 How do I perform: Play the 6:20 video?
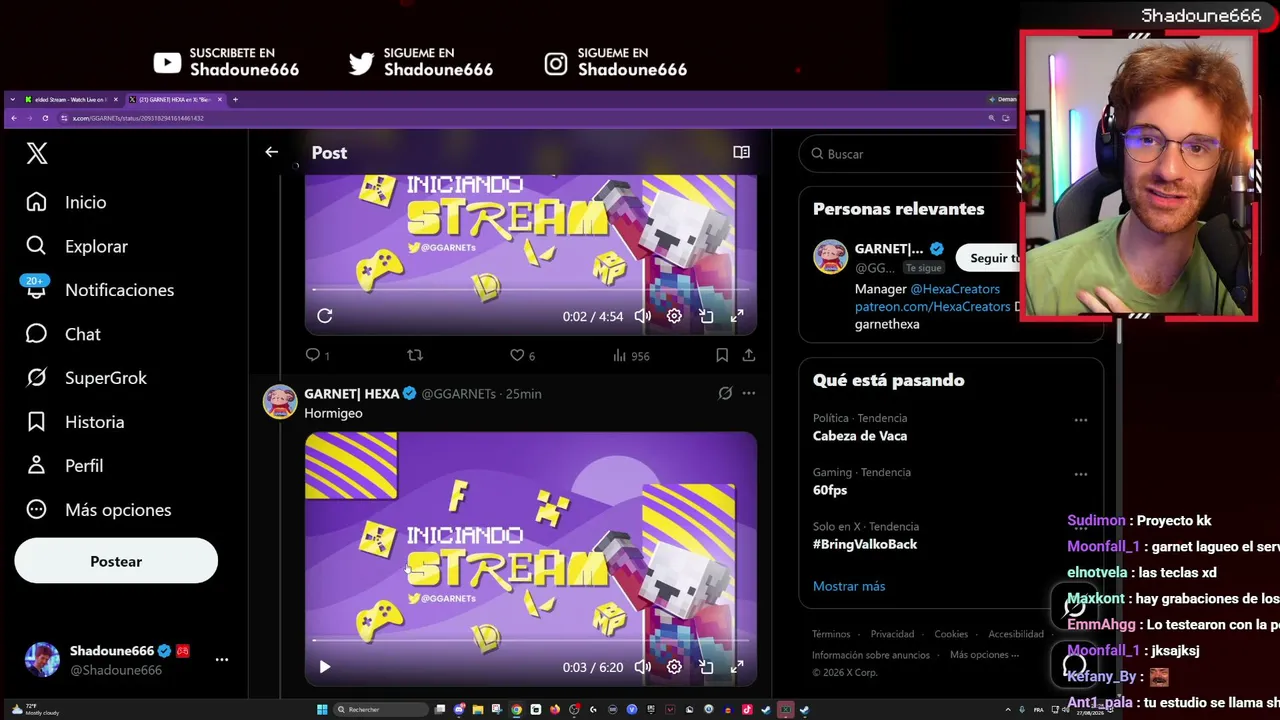point(324,667)
